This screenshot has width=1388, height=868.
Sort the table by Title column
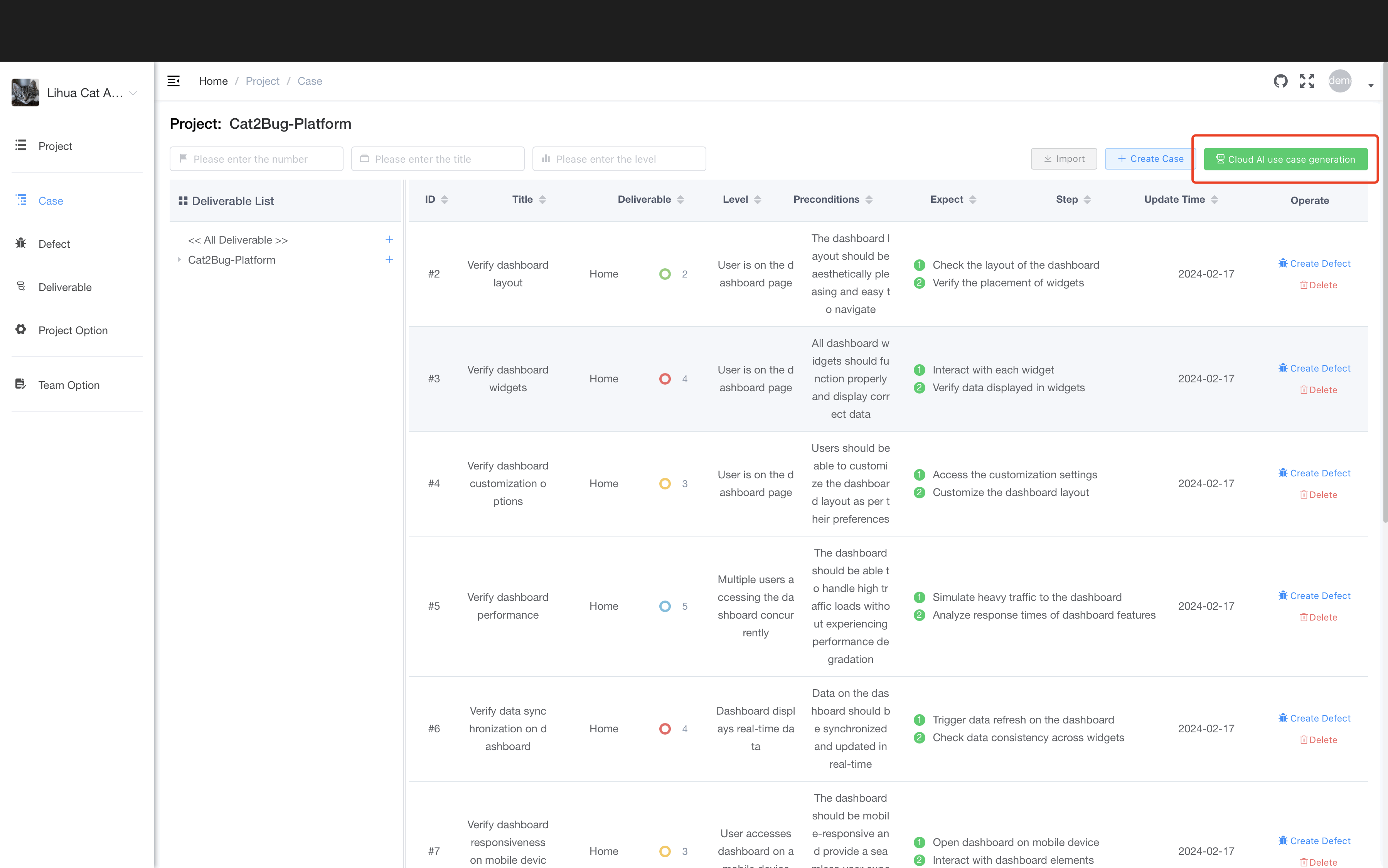click(542, 200)
